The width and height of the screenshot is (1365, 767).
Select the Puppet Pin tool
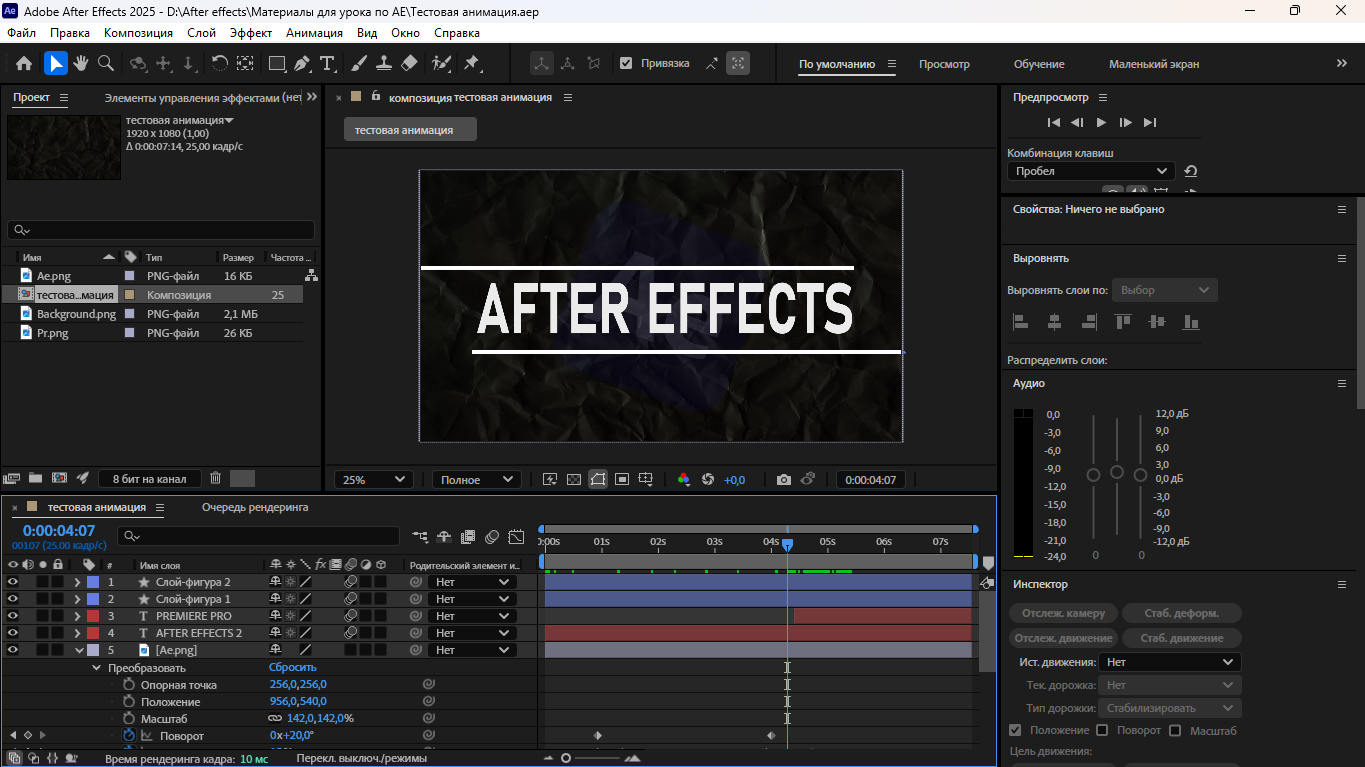pos(471,63)
